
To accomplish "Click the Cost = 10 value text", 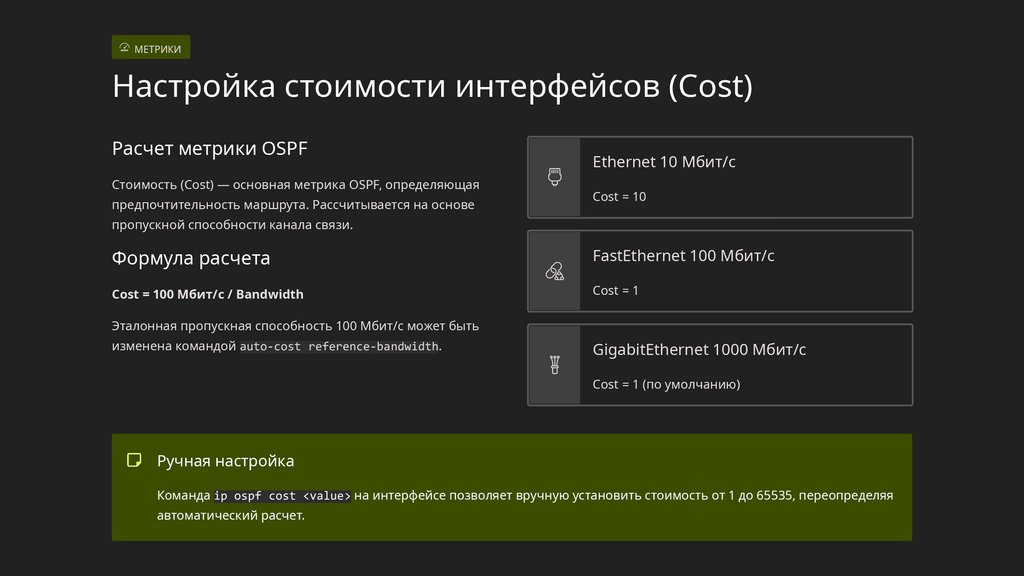I will click(619, 196).
